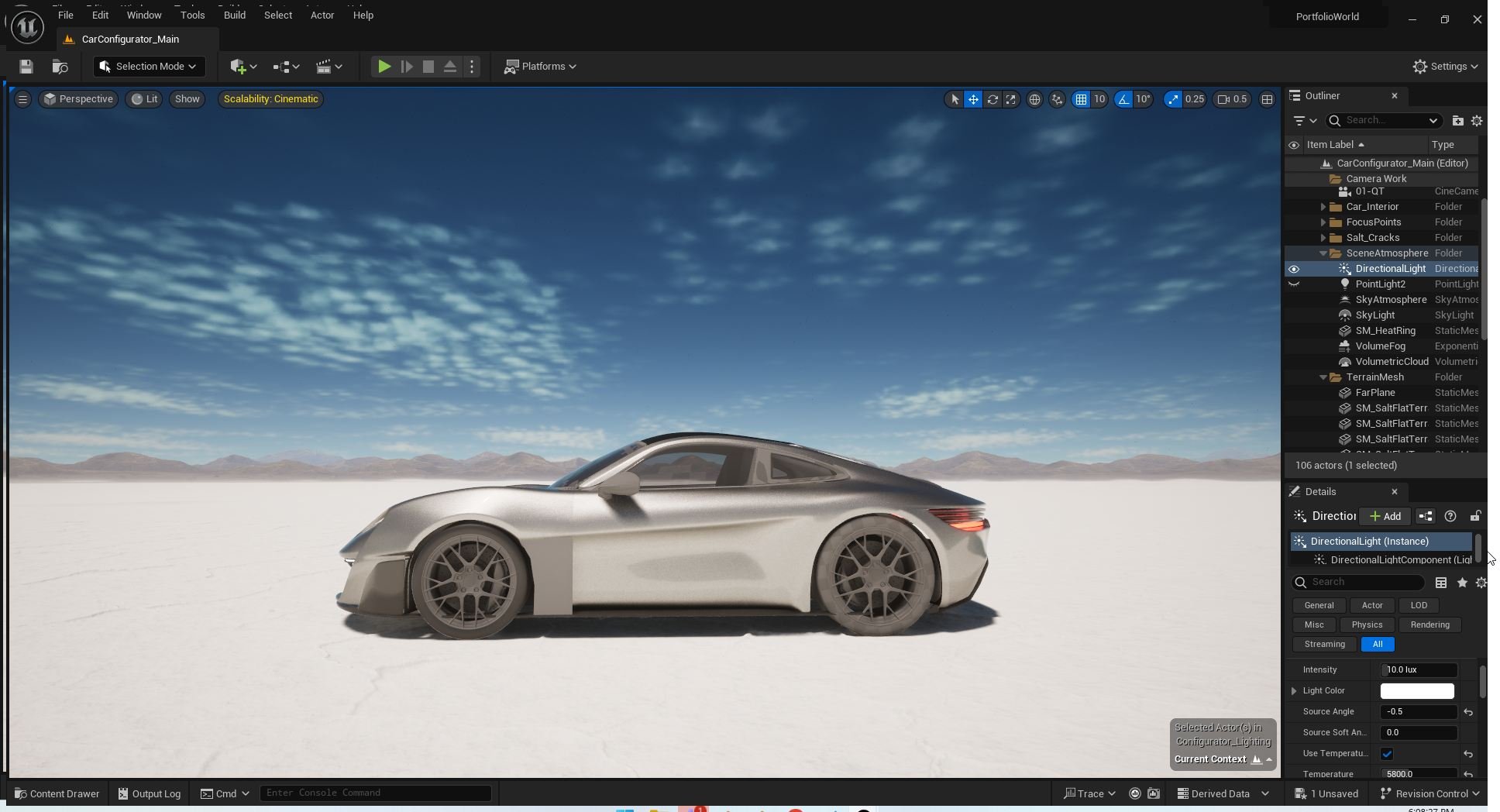Uncheck Use Temperature checkbox
The image size is (1500, 812).
pos(1387,754)
